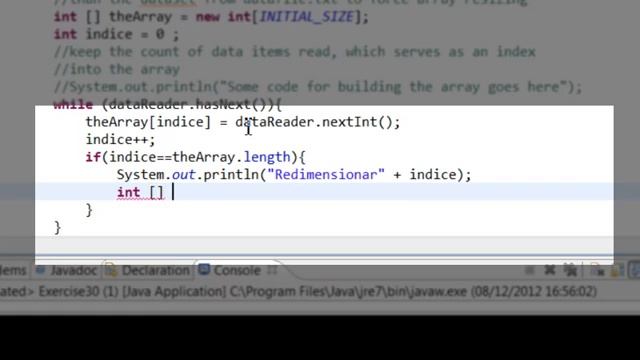Click the comment line starting '//keep the count'

click(x=294, y=52)
